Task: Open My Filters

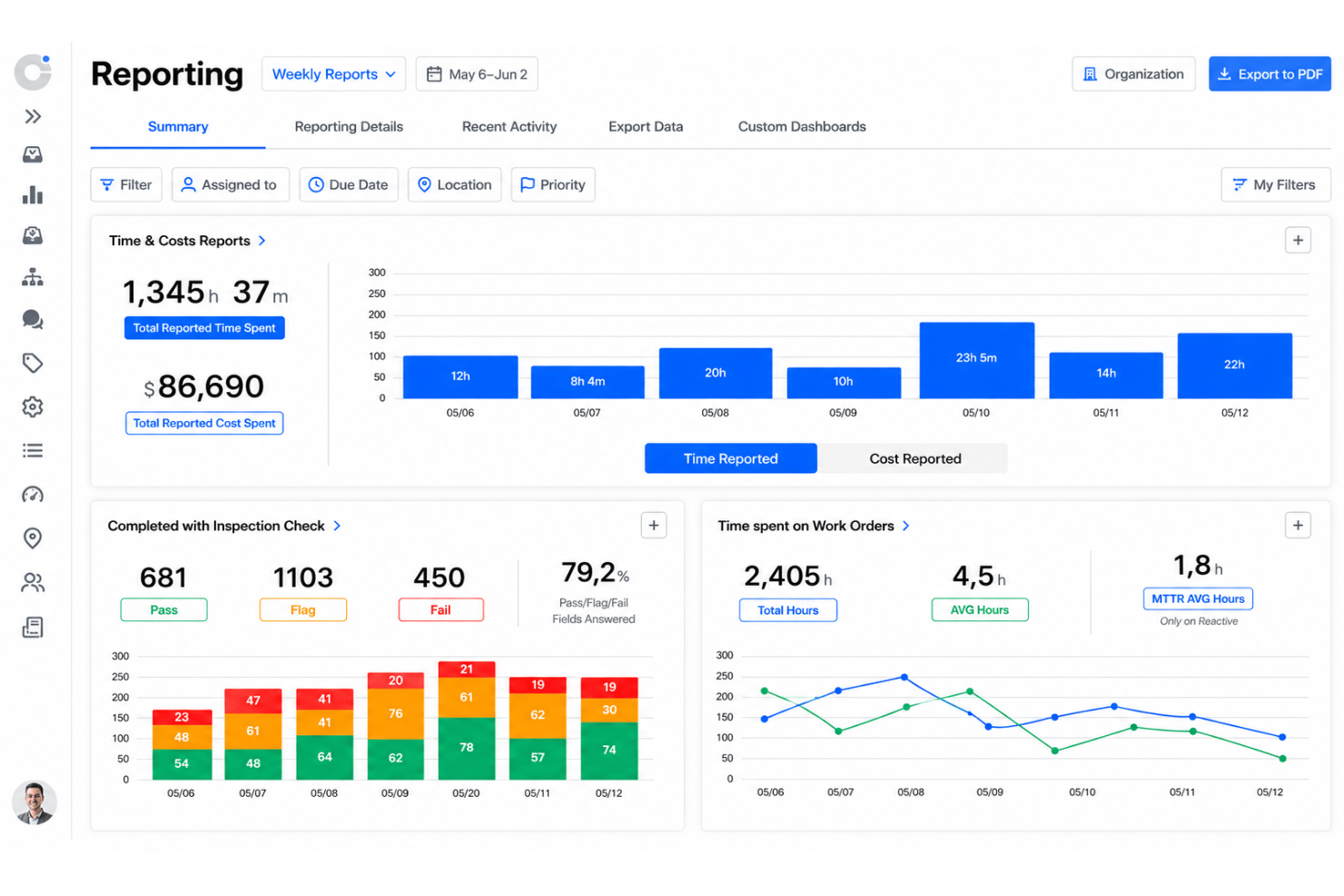Action: coord(1275,184)
